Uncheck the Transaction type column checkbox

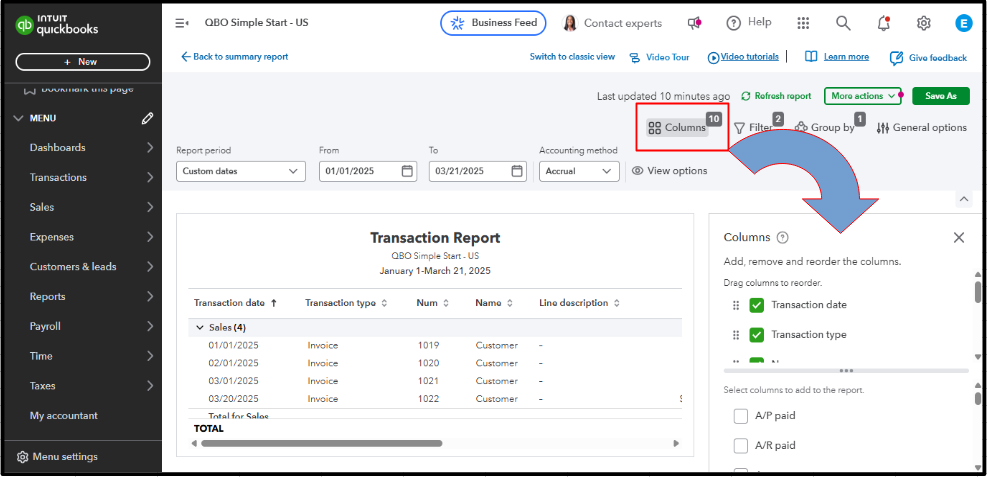pyautogui.click(x=757, y=335)
